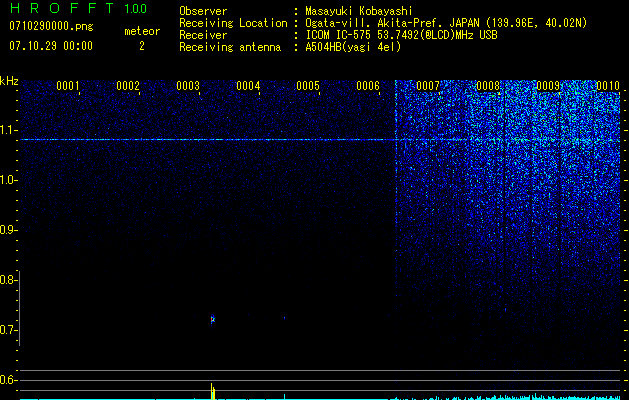This screenshot has width=629, height=400.
Task: Click the HROFFT 1.0.0 title text
Action: click(79, 8)
